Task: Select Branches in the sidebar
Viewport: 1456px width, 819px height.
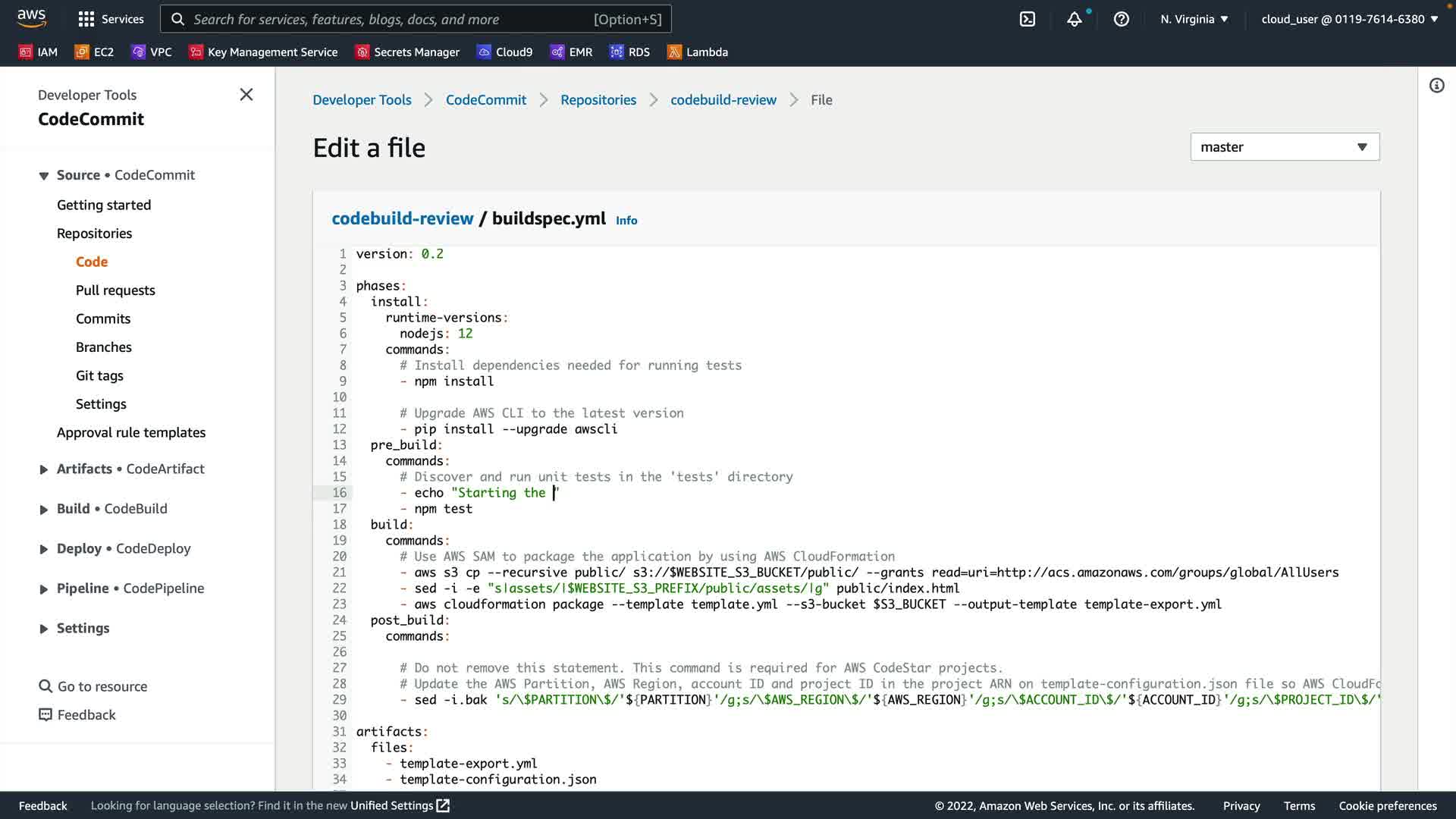Action: pos(104,347)
